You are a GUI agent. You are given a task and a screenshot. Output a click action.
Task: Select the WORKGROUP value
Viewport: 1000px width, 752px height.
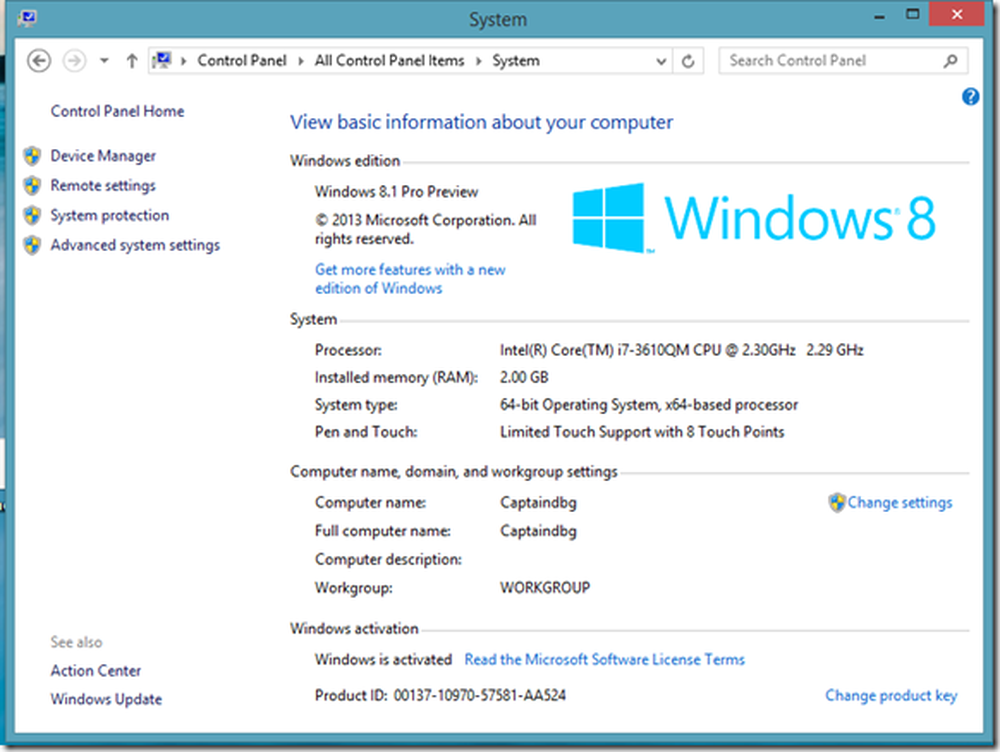click(x=545, y=587)
